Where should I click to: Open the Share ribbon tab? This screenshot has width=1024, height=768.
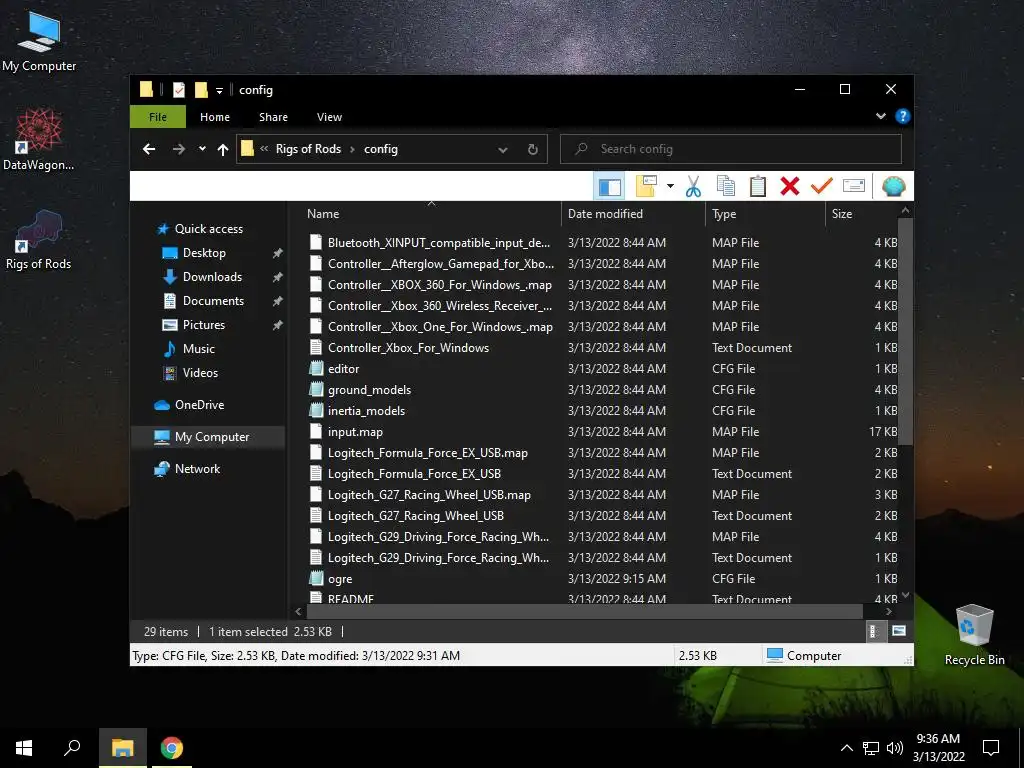(x=273, y=117)
